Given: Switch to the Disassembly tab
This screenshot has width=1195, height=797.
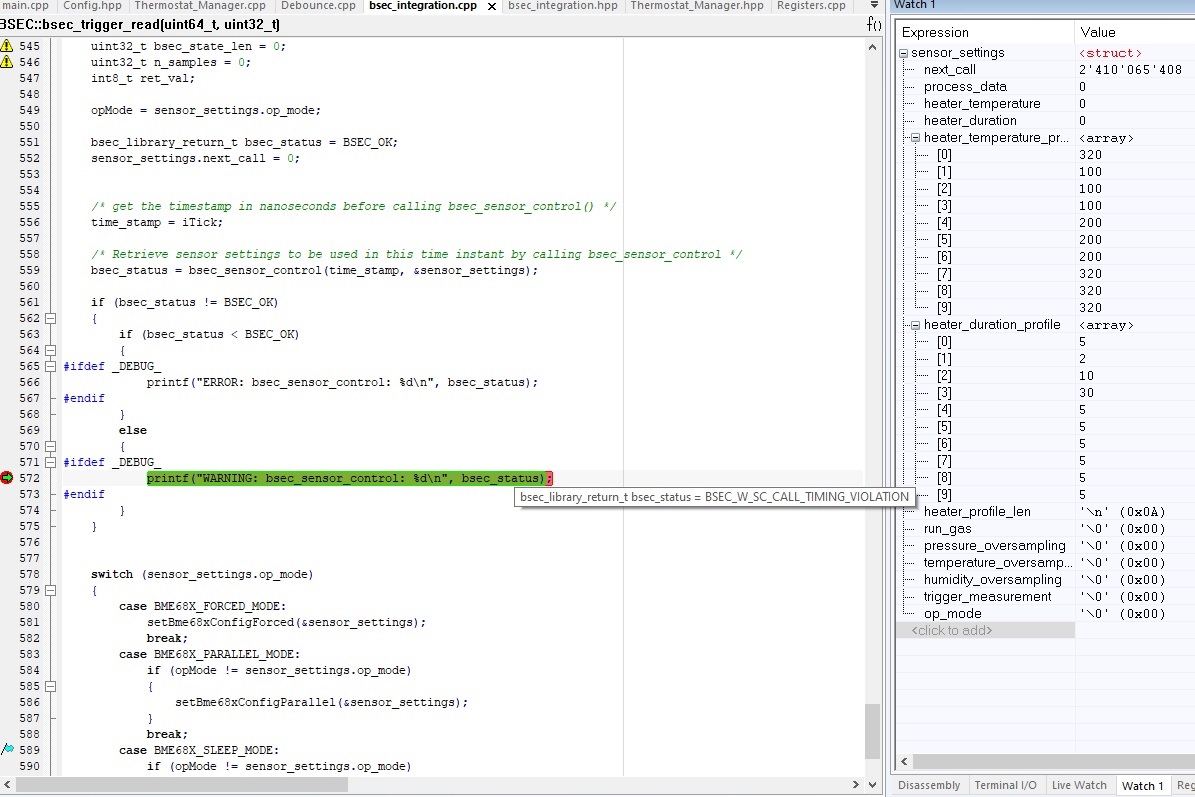Looking at the screenshot, I should 929,785.
